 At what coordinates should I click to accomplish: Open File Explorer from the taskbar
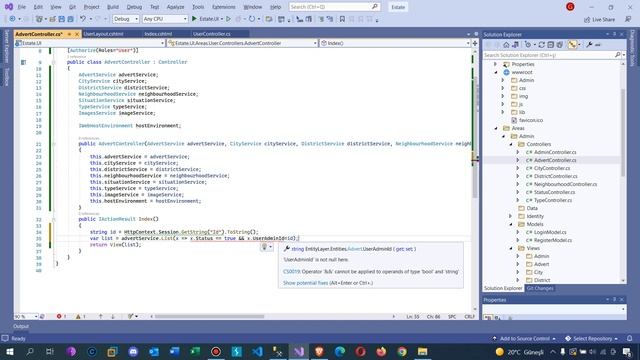tap(422, 351)
